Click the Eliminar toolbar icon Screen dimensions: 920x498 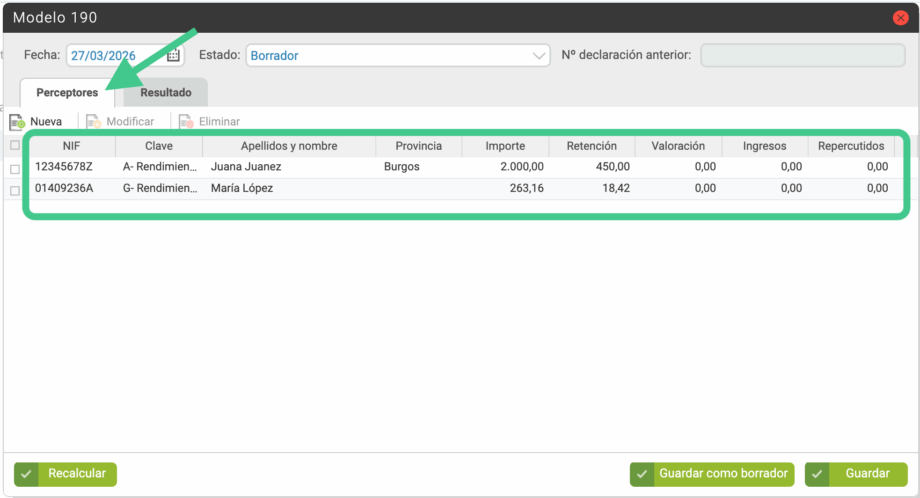[185, 122]
